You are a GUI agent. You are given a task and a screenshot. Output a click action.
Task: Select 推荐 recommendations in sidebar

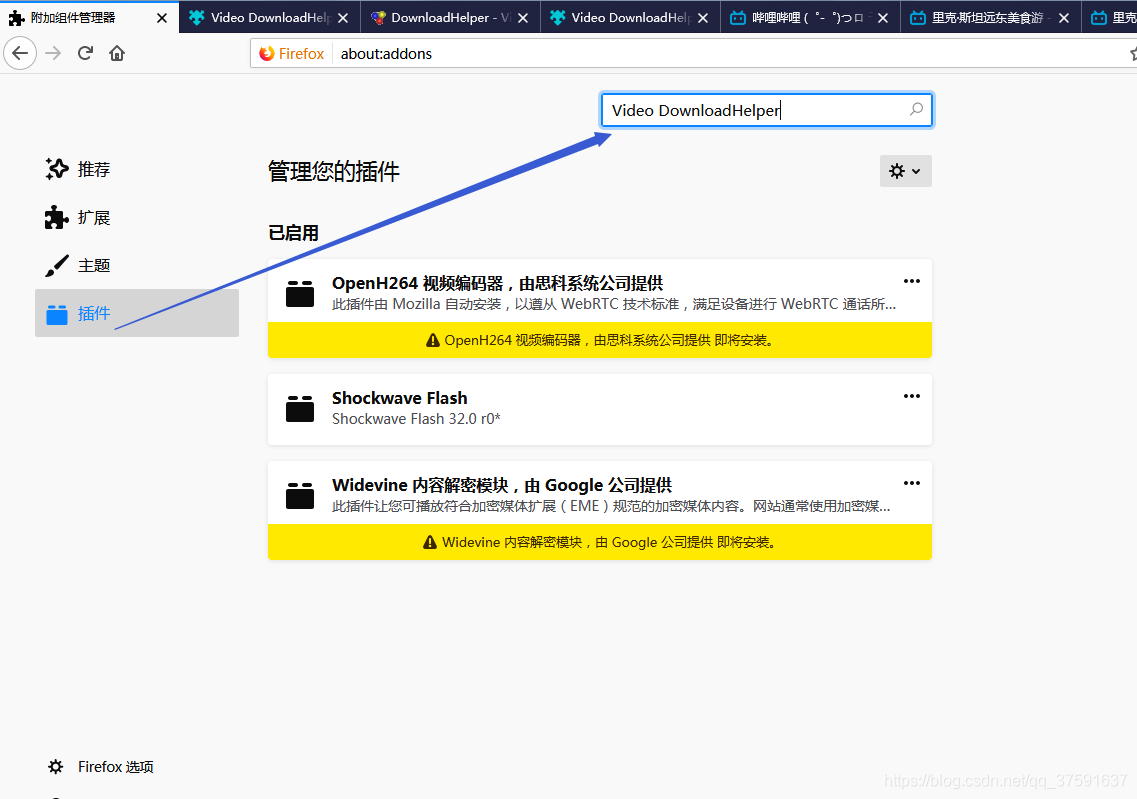click(136, 169)
